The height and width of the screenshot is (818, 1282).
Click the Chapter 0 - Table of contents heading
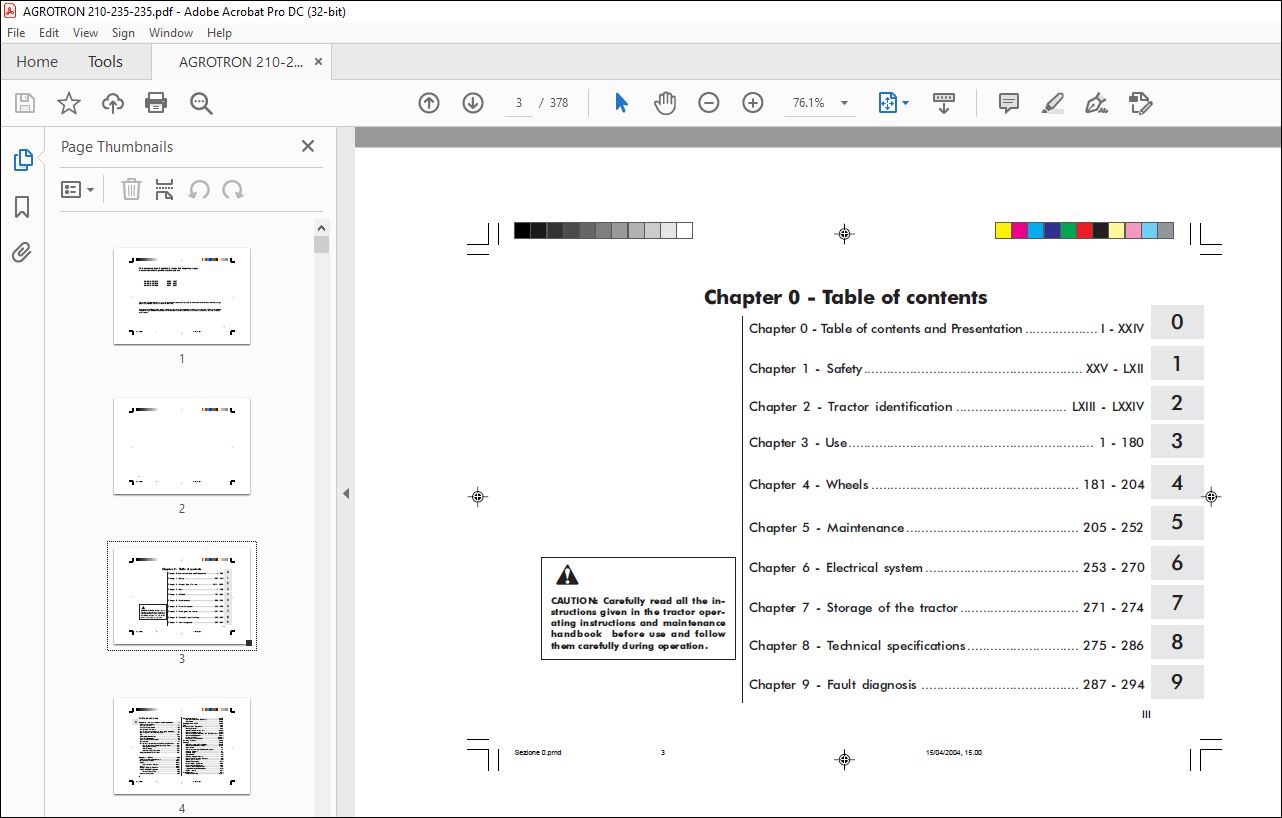pos(845,297)
